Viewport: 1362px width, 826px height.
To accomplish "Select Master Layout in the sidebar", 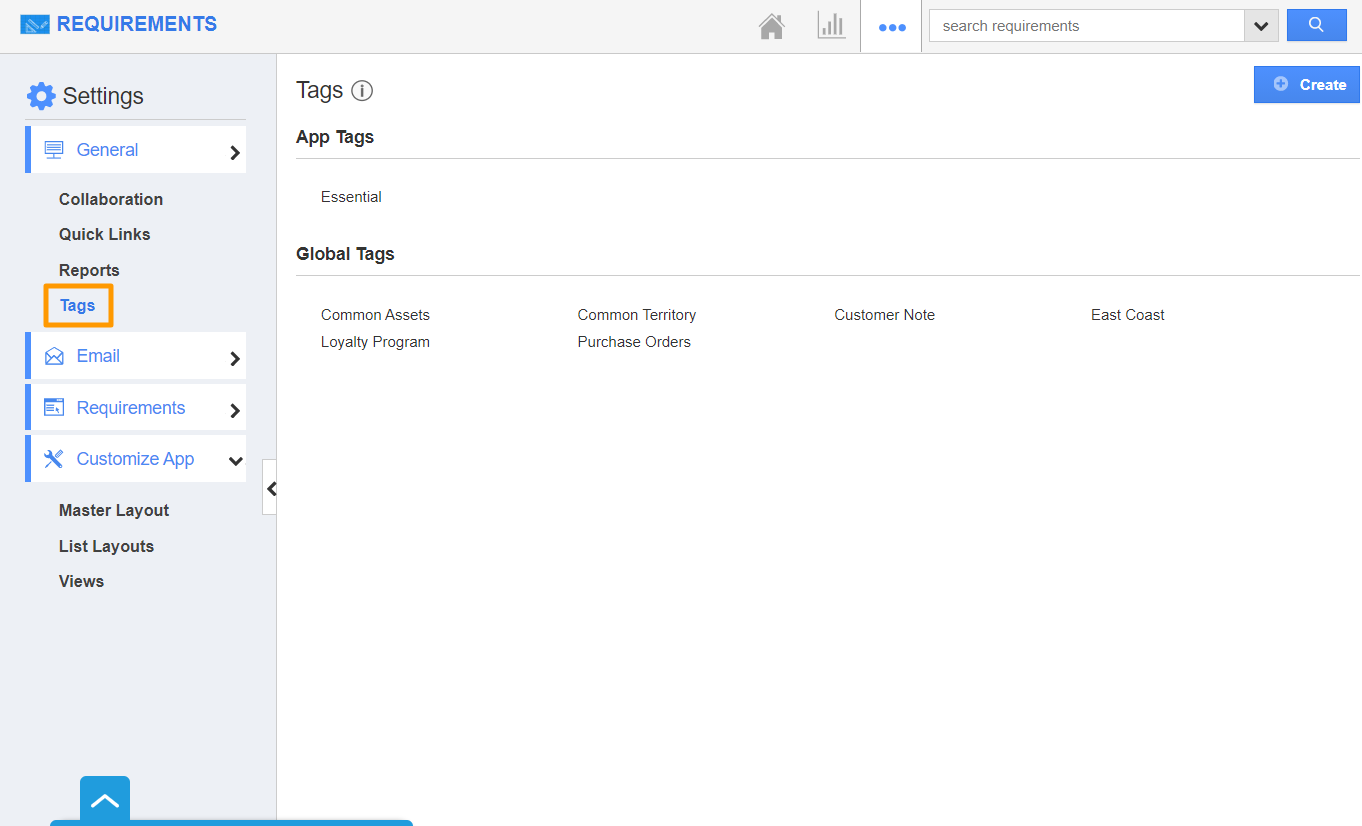I will pyautogui.click(x=114, y=510).
